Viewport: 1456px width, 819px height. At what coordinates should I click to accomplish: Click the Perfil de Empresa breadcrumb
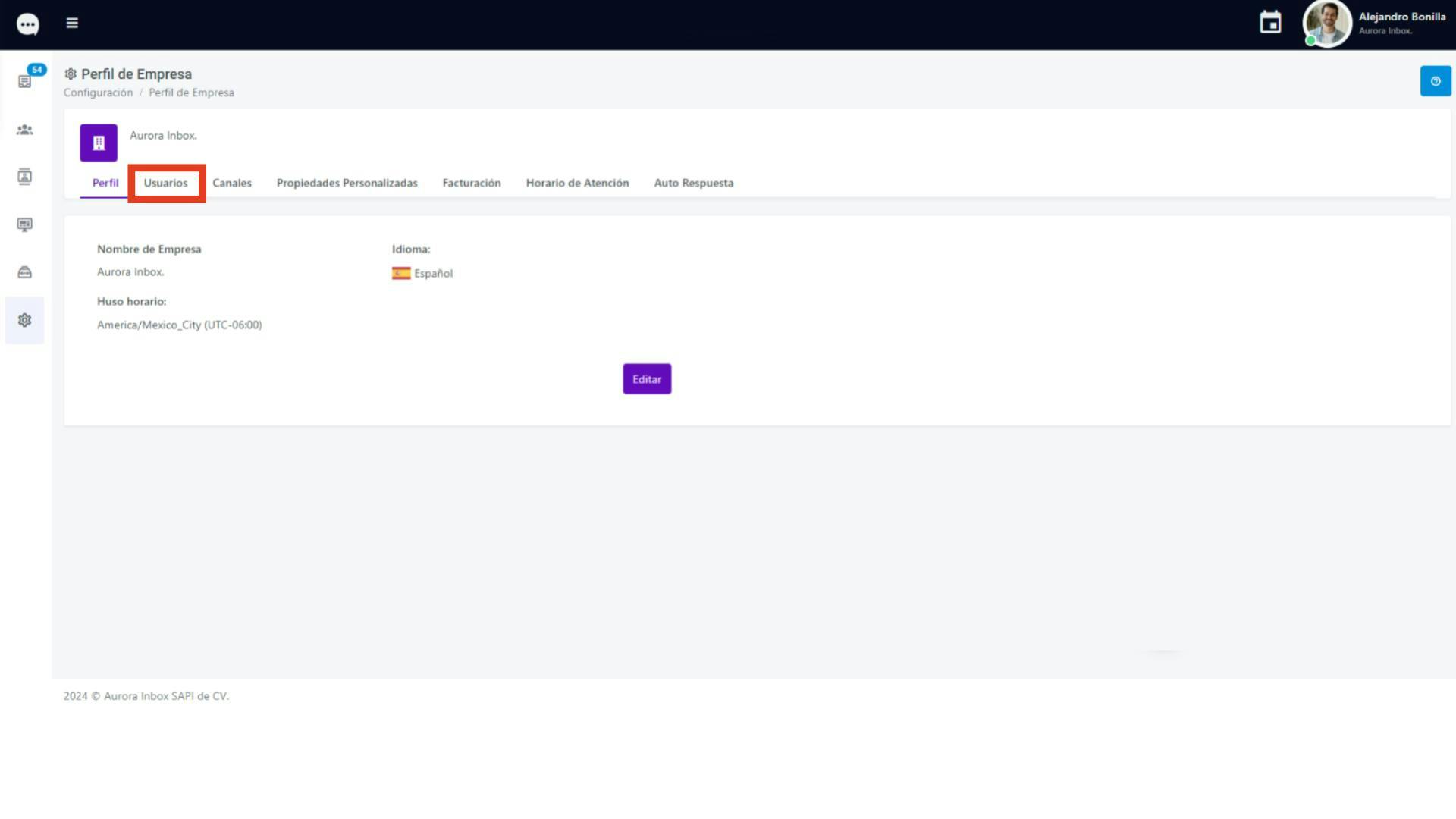(x=191, y=93)
